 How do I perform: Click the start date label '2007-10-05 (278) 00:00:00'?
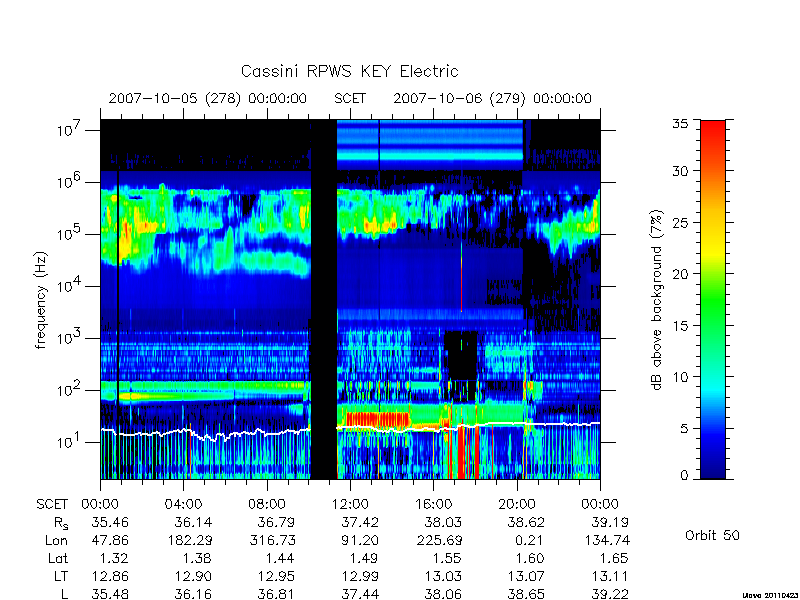(x=208, y=98)
